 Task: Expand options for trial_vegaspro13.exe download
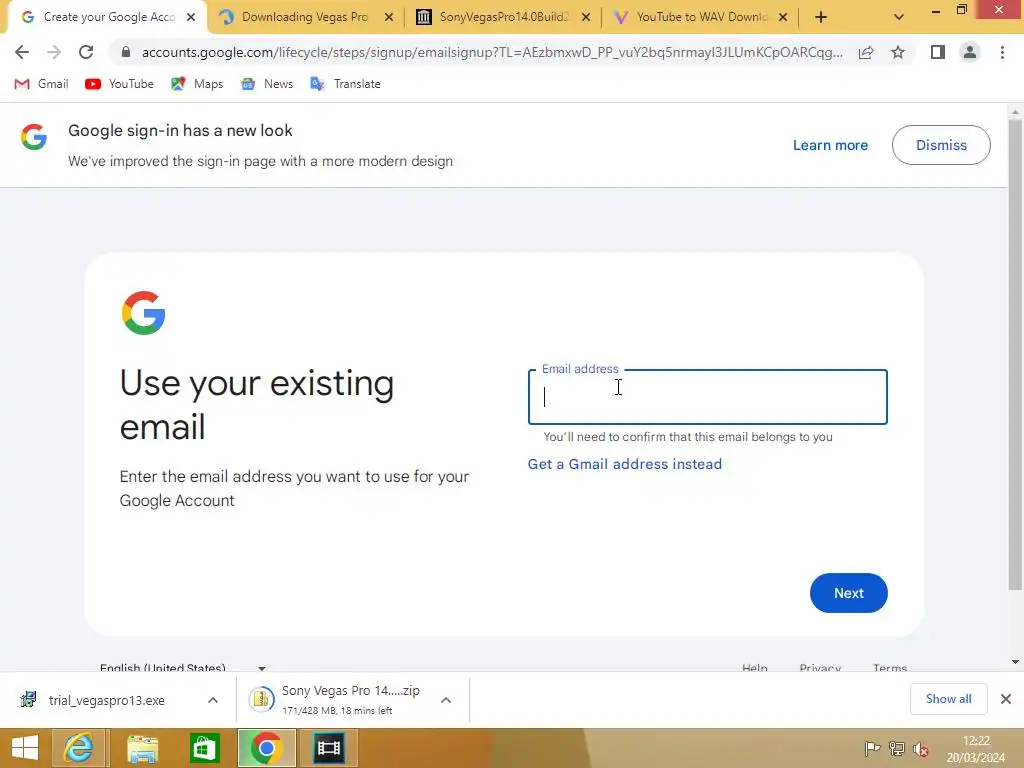(213, 700)
